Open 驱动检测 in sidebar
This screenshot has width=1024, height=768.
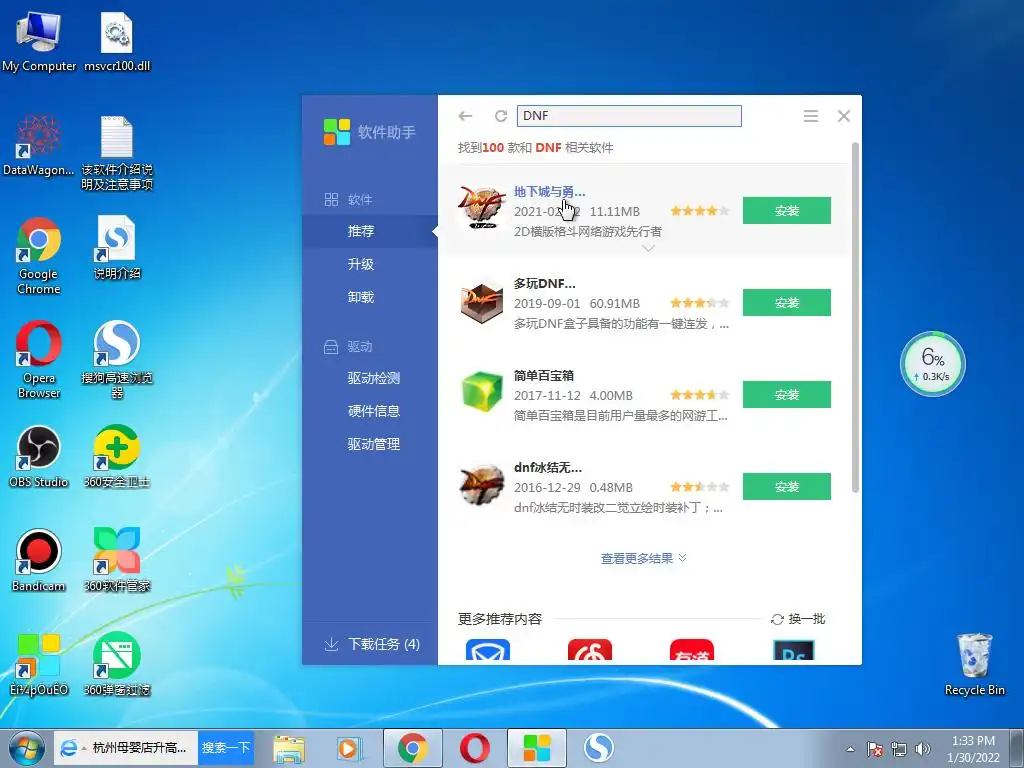(x=373, y=378)
